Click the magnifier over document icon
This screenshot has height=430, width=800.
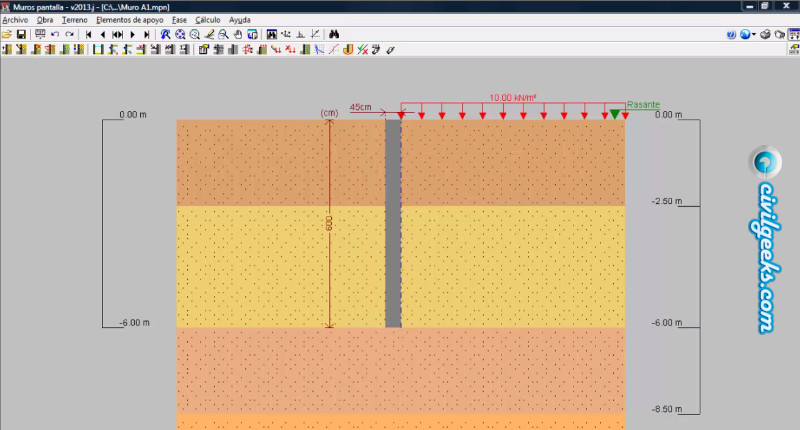pos(223,34)
